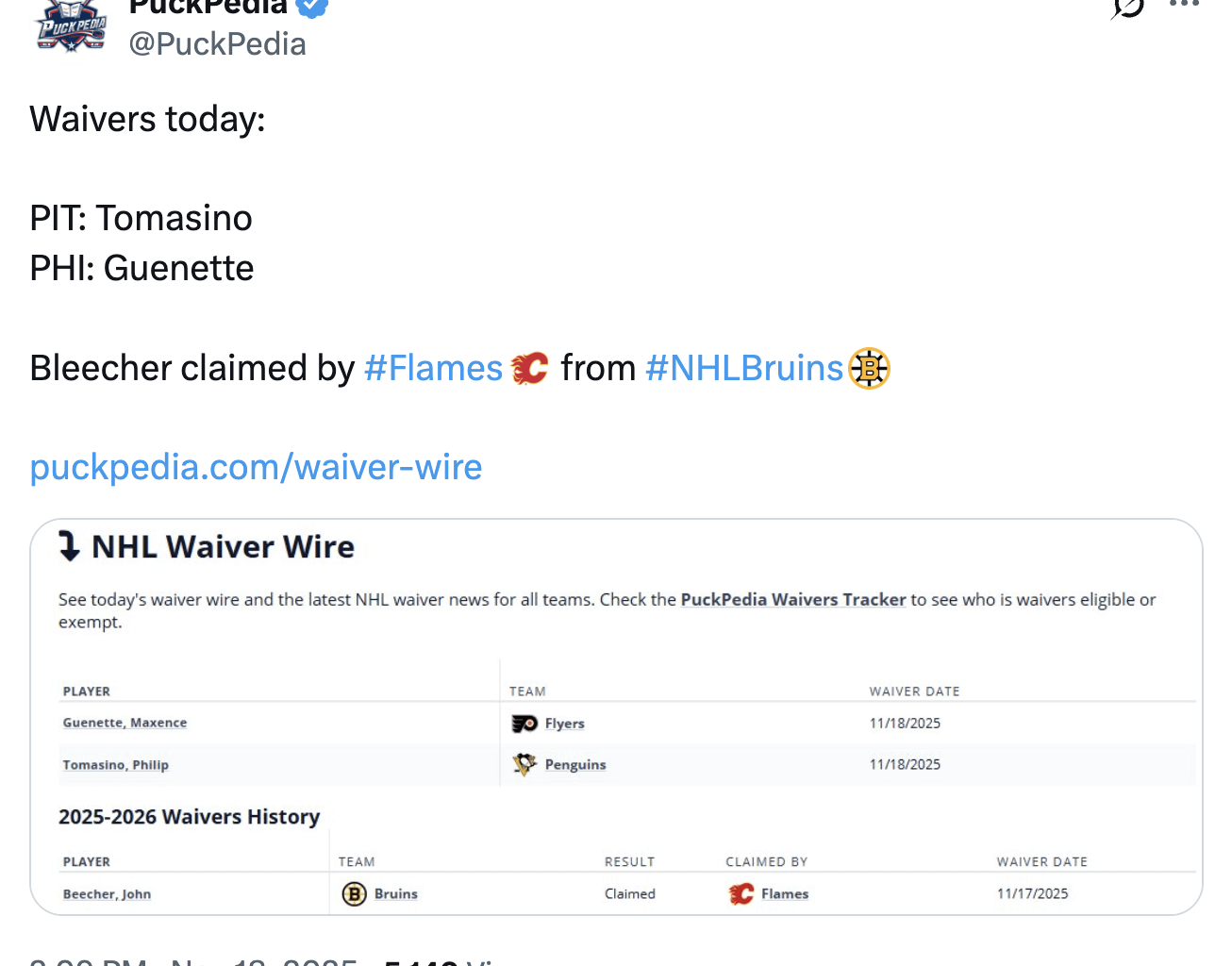Click the Bruins logo in Waivers History

click(354, 893)
